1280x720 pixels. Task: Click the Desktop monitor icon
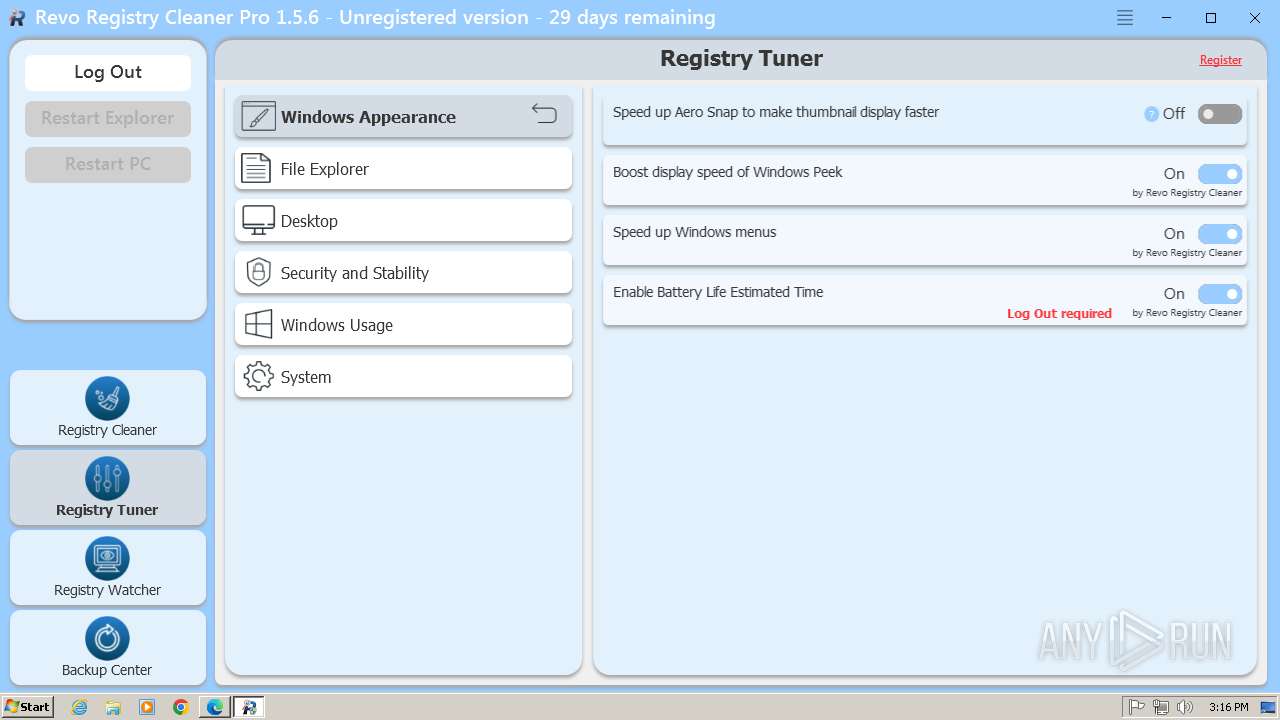(258, 221)
